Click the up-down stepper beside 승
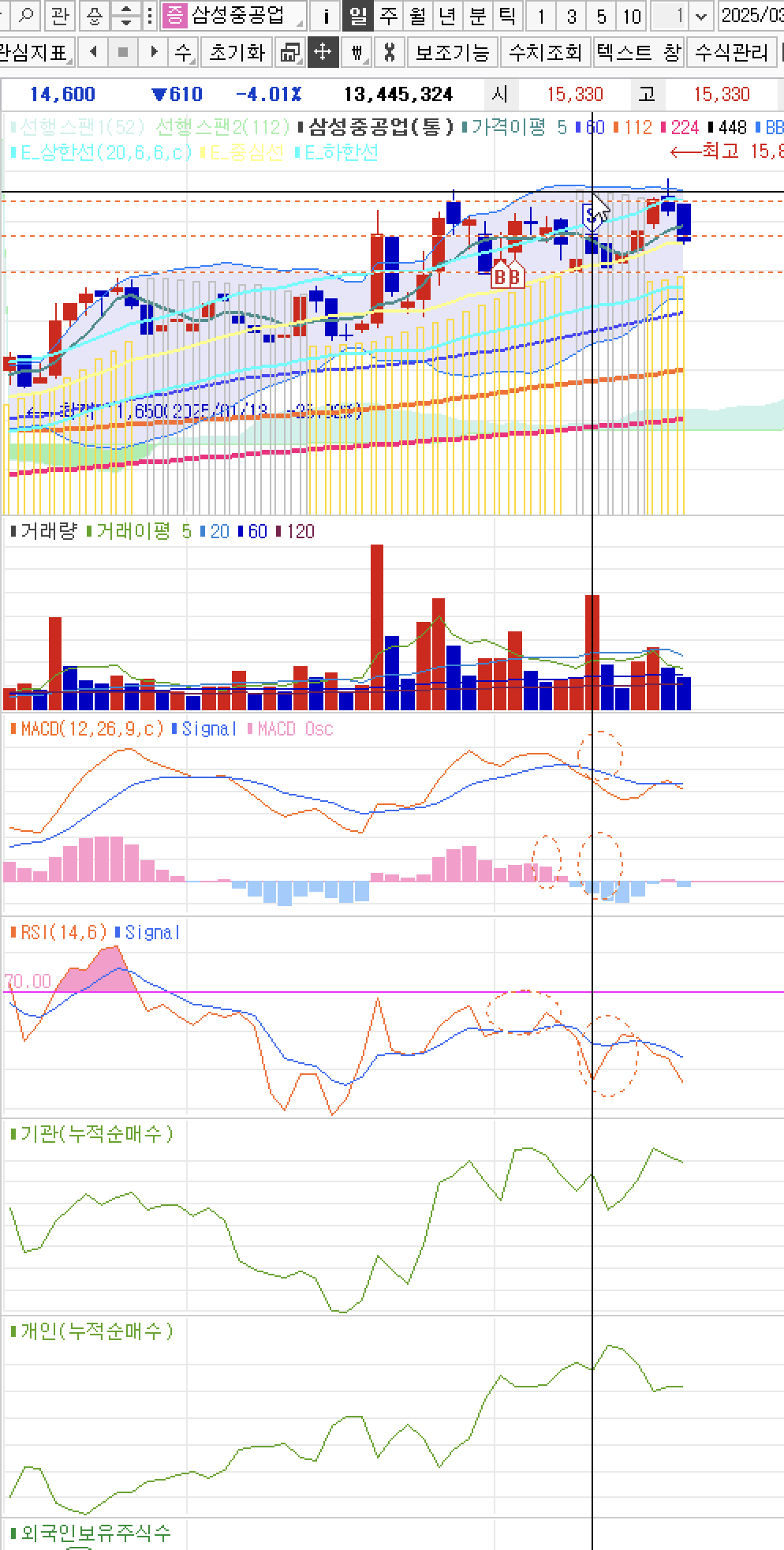 tap(125, 15)
